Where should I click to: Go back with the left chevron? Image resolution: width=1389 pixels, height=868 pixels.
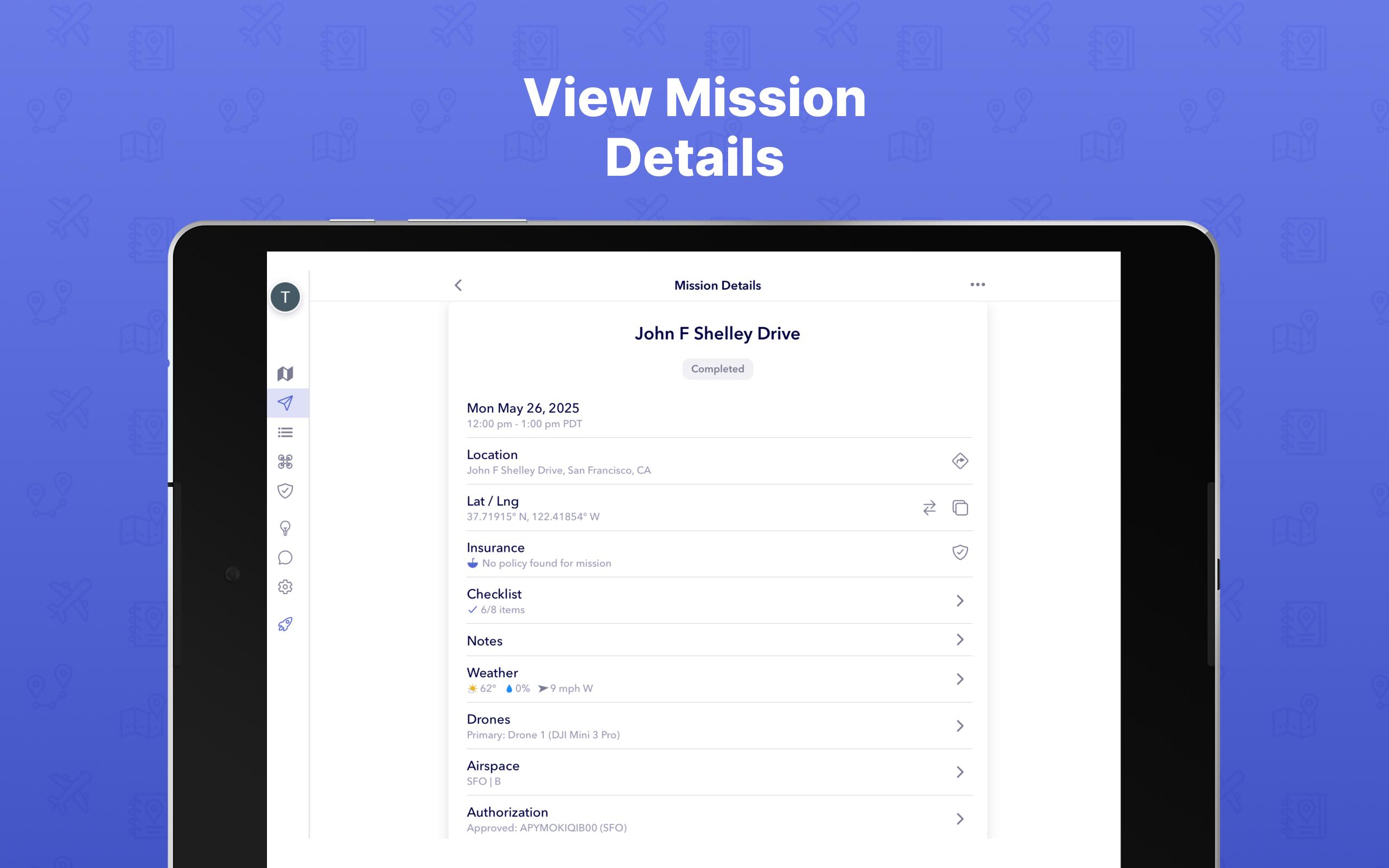pyautogui.click(x=458, y=285)
